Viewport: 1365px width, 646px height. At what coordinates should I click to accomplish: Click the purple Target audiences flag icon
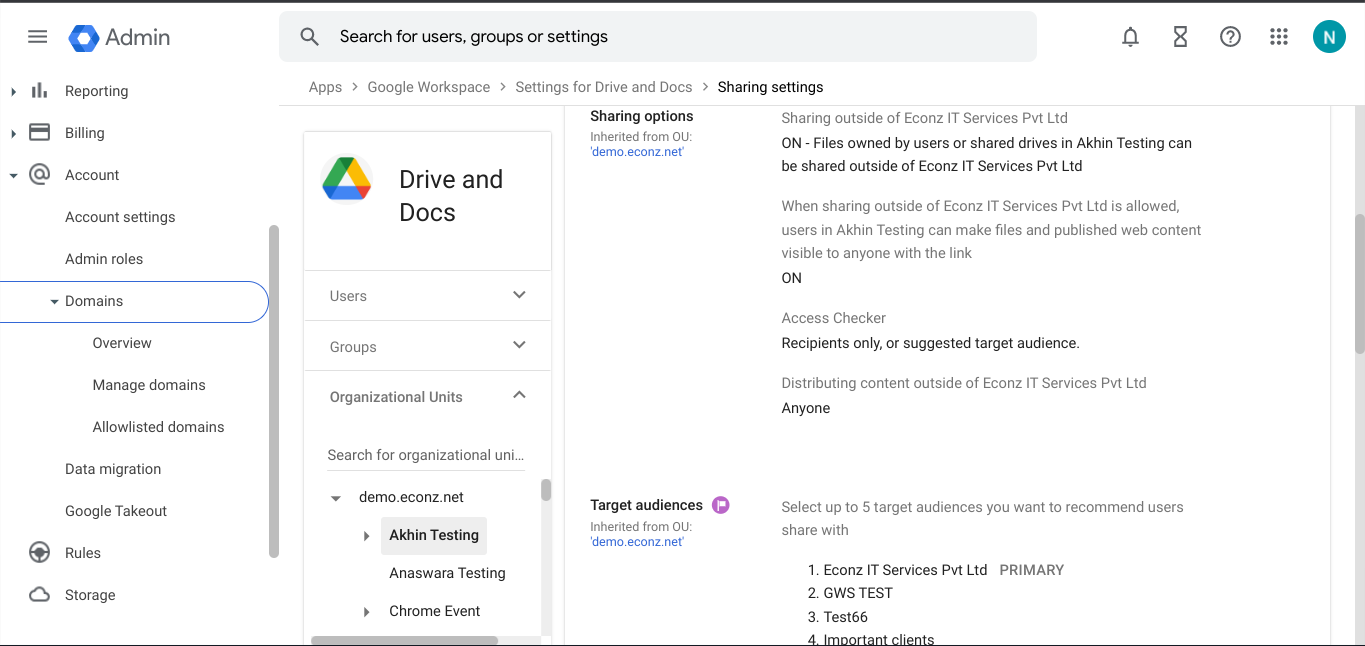pyautogui.click(x=721, y=505)
